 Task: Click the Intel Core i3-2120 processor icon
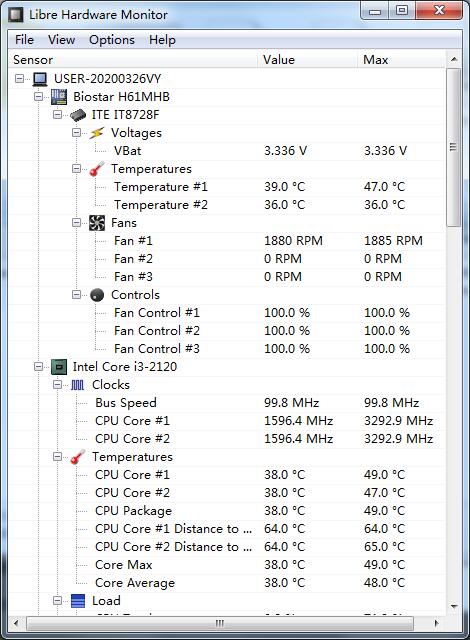59,367
